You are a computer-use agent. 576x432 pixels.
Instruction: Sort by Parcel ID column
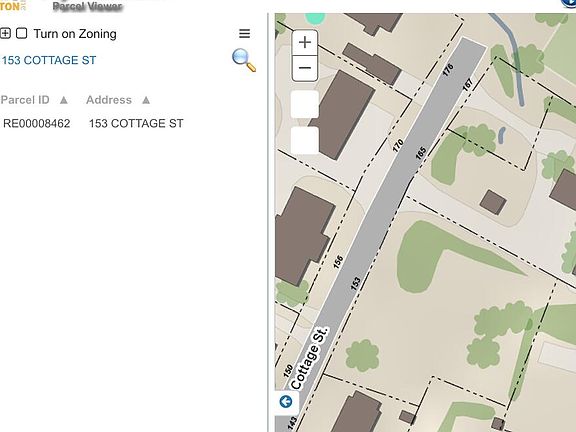coord(34,100)
